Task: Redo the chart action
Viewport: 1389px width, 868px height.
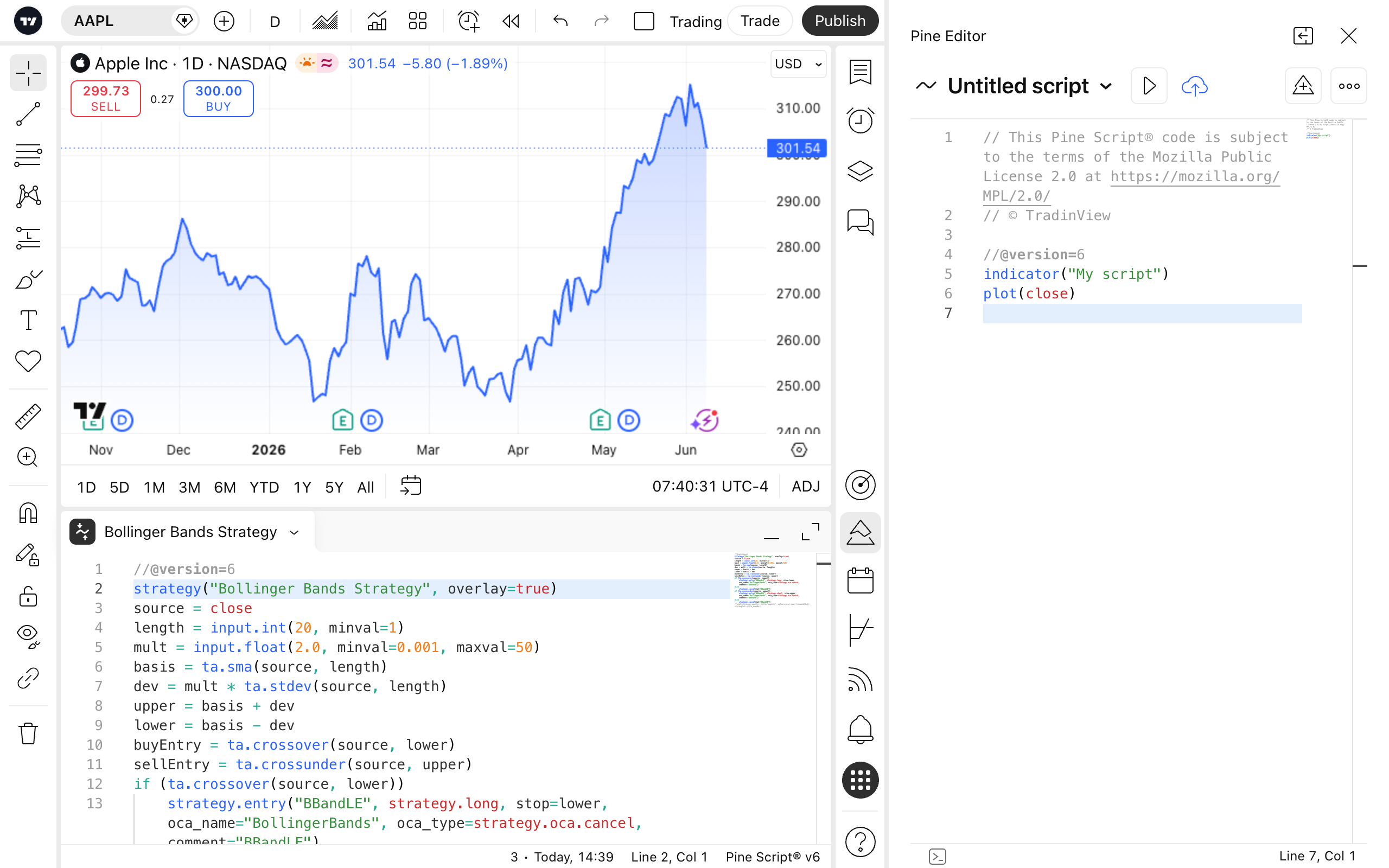Action: pyautogui.click(x=601, y=21)
